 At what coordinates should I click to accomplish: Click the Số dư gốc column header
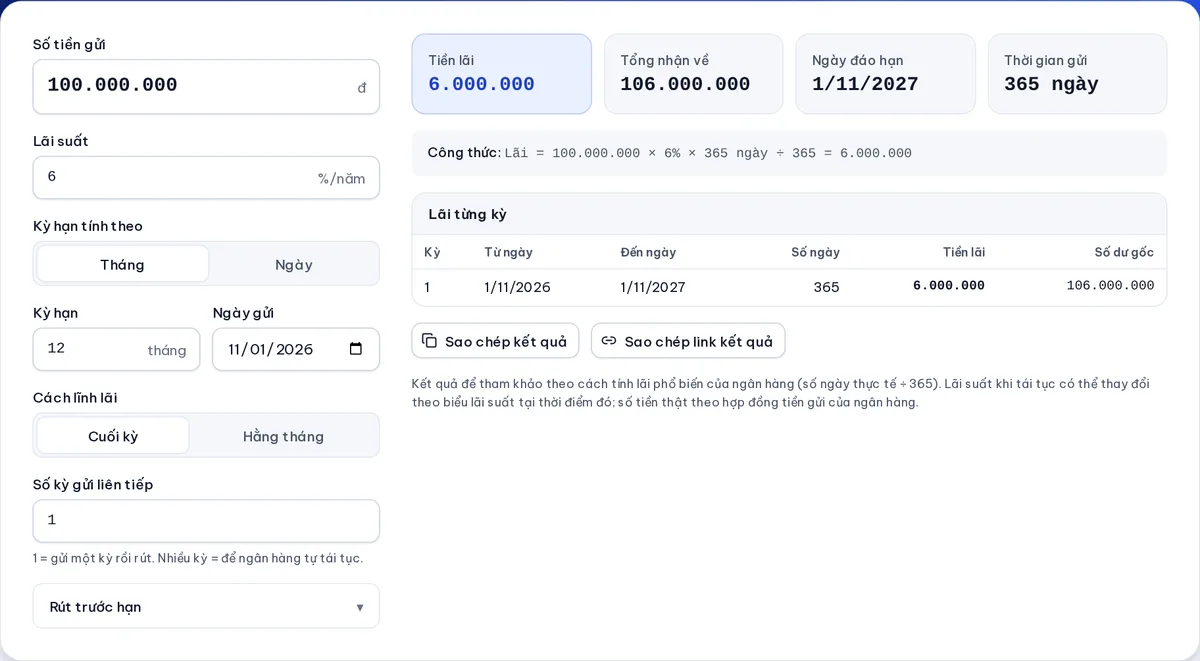1124,252
